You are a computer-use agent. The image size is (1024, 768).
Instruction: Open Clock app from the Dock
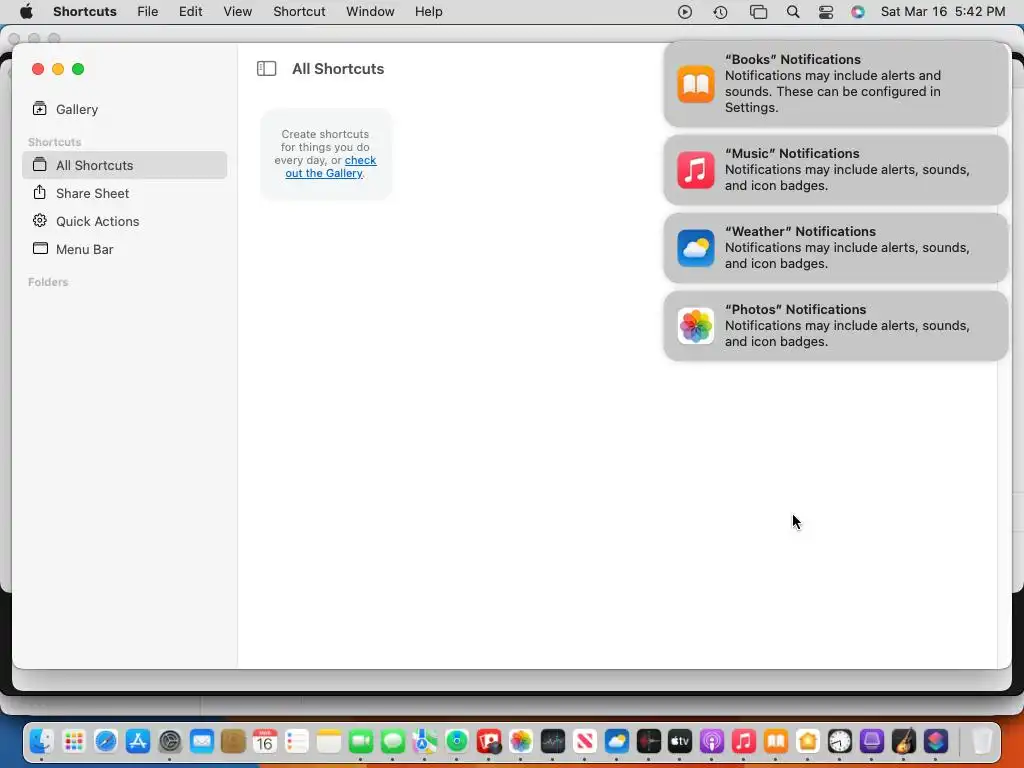pyautogui.click(x=840, y=741)
